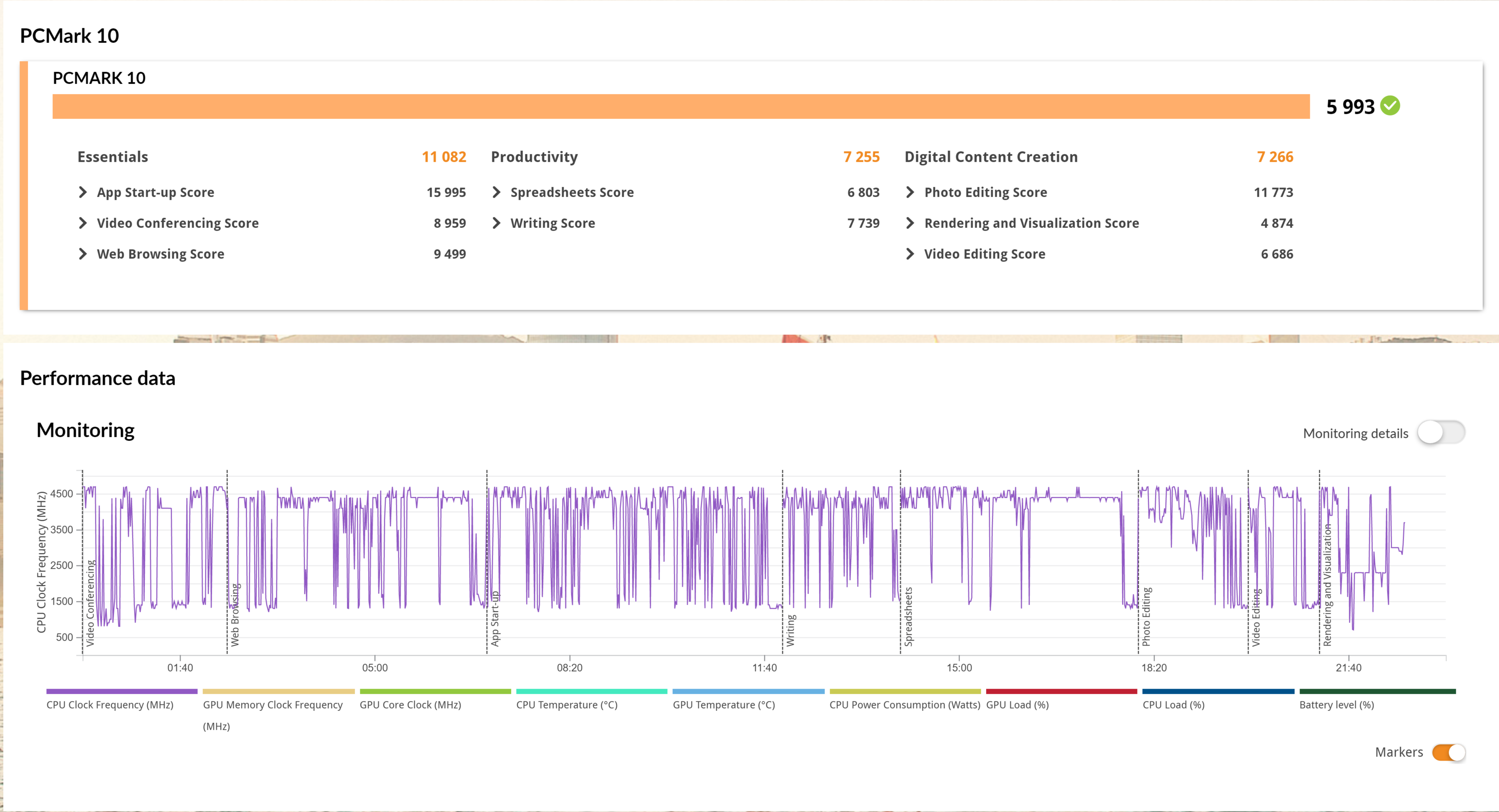Click Photo Editing value 11 773
This screenshot has width=1499, height=812.
pyautogui.click(x=1273, y=192)
